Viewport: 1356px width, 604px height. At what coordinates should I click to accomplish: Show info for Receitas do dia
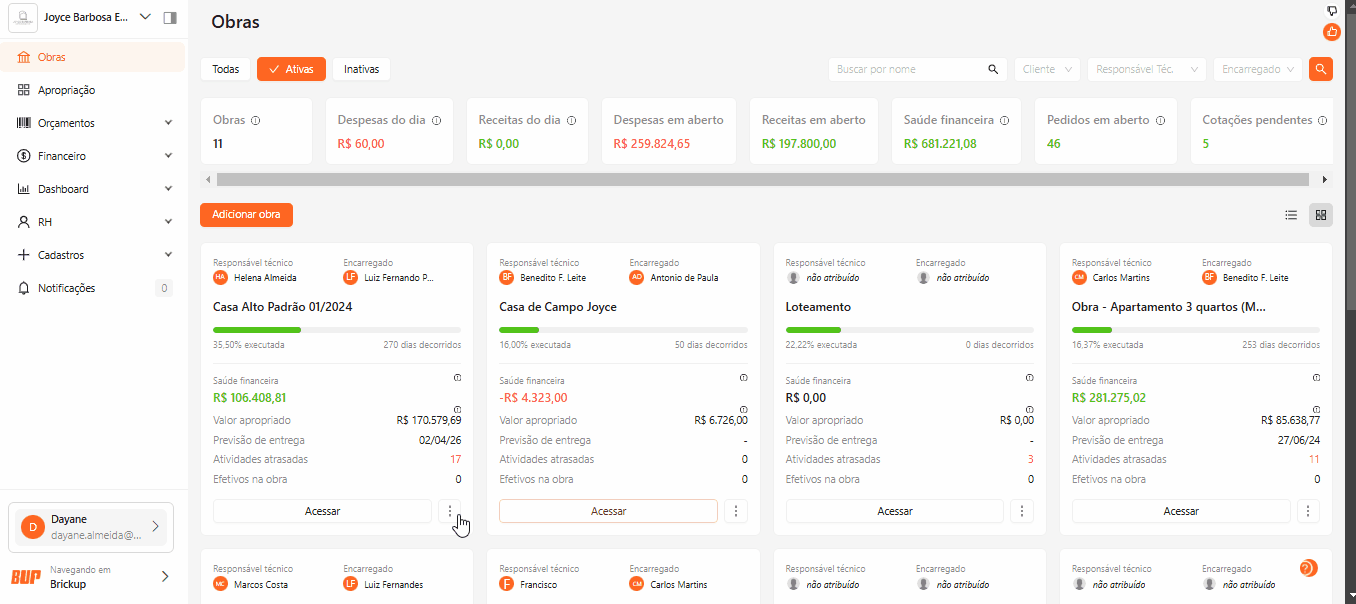pyautogui.click(x=571, y=120)
